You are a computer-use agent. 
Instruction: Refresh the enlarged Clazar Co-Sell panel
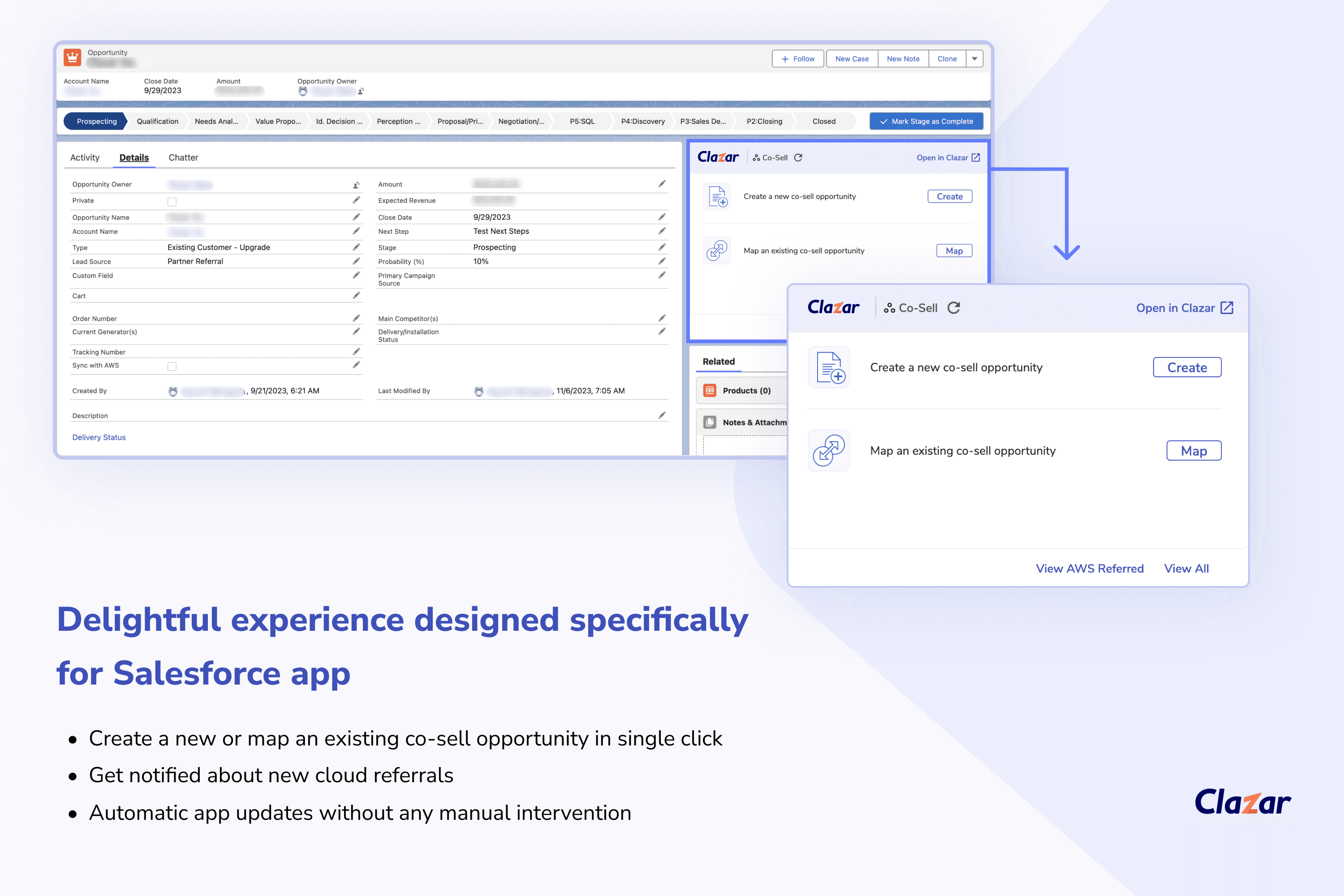954,308
